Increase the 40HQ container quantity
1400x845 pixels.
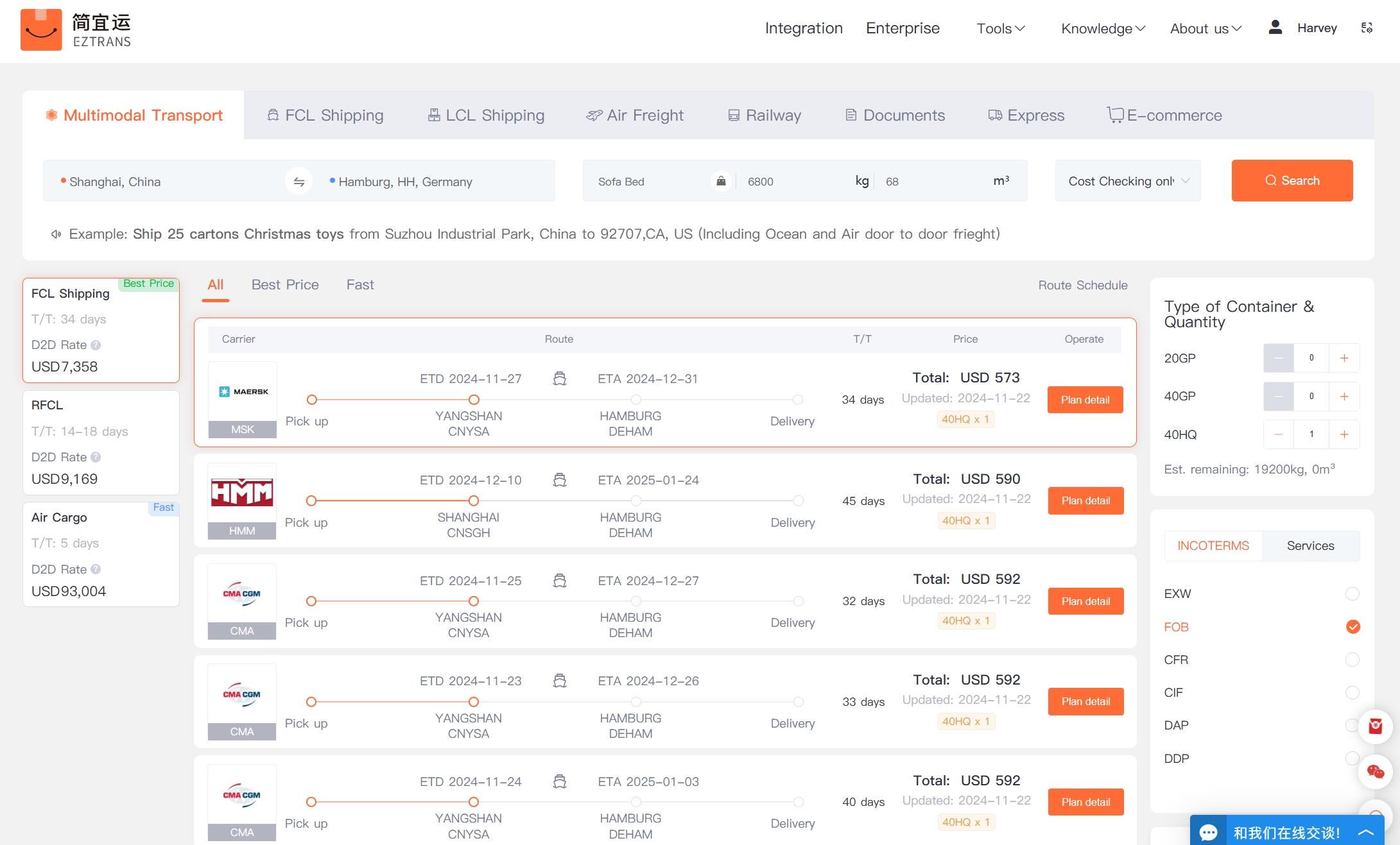(x=1344, y=434)
